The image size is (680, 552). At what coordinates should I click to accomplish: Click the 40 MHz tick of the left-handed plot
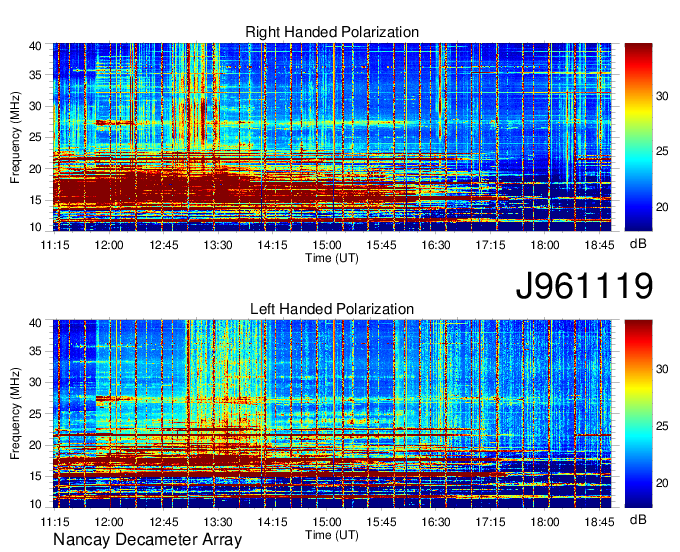pyautogui.click(x=35, y=323)
